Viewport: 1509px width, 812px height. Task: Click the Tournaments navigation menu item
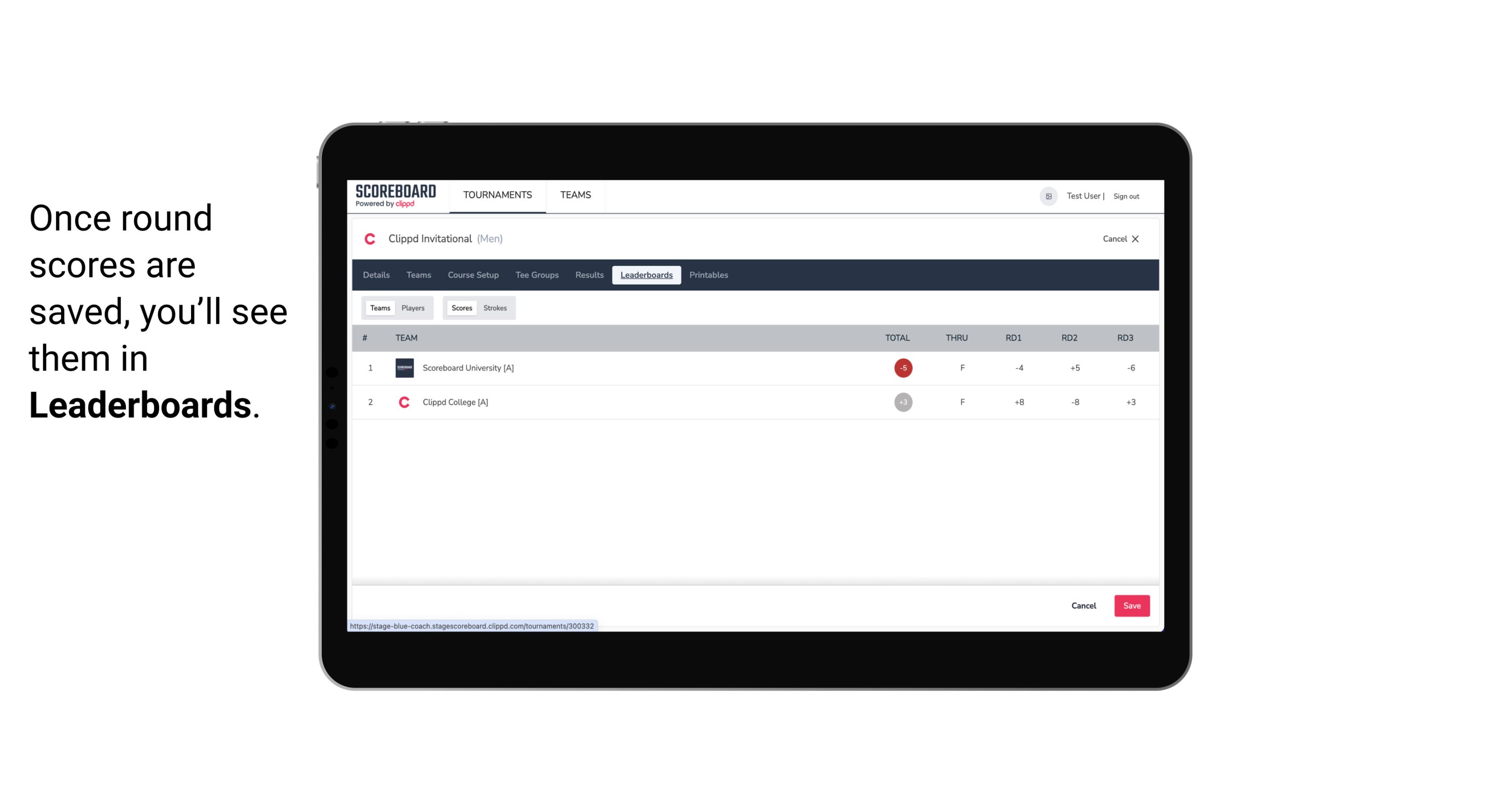click(x=498, y=195)
